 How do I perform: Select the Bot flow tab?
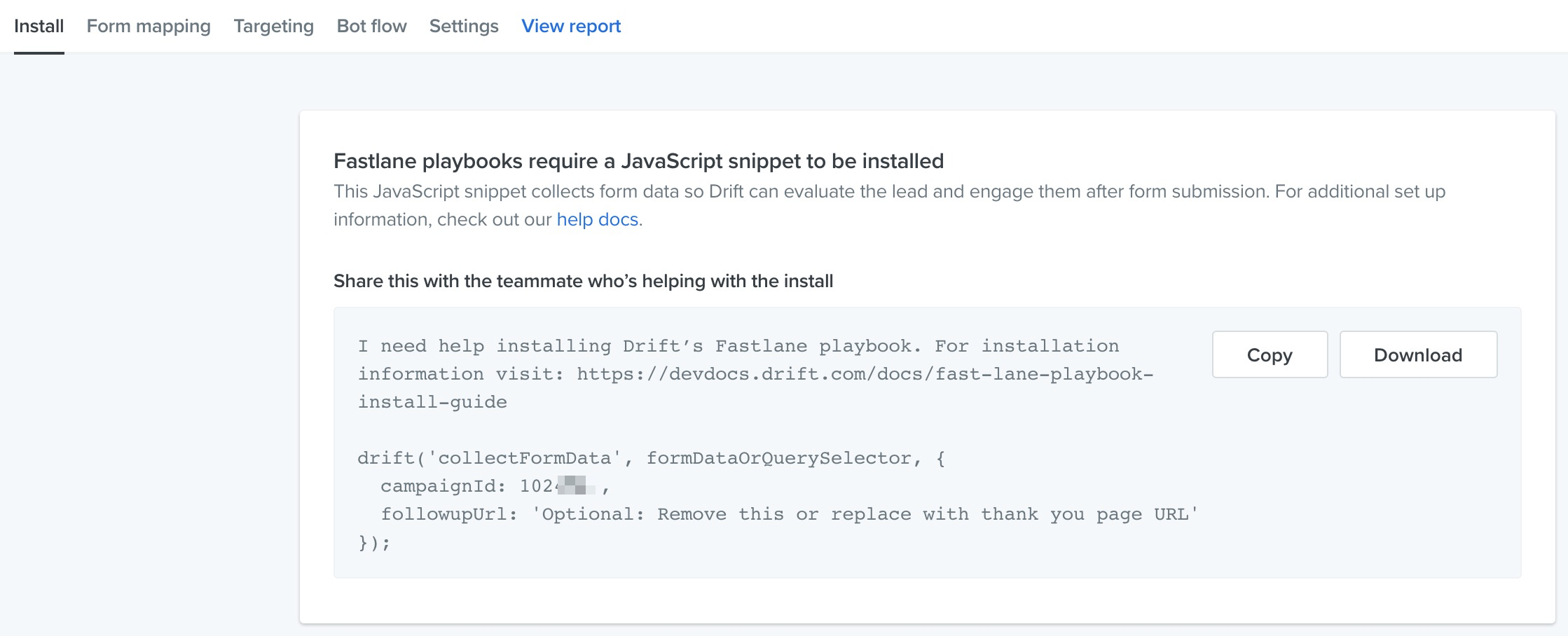[371, 26]
